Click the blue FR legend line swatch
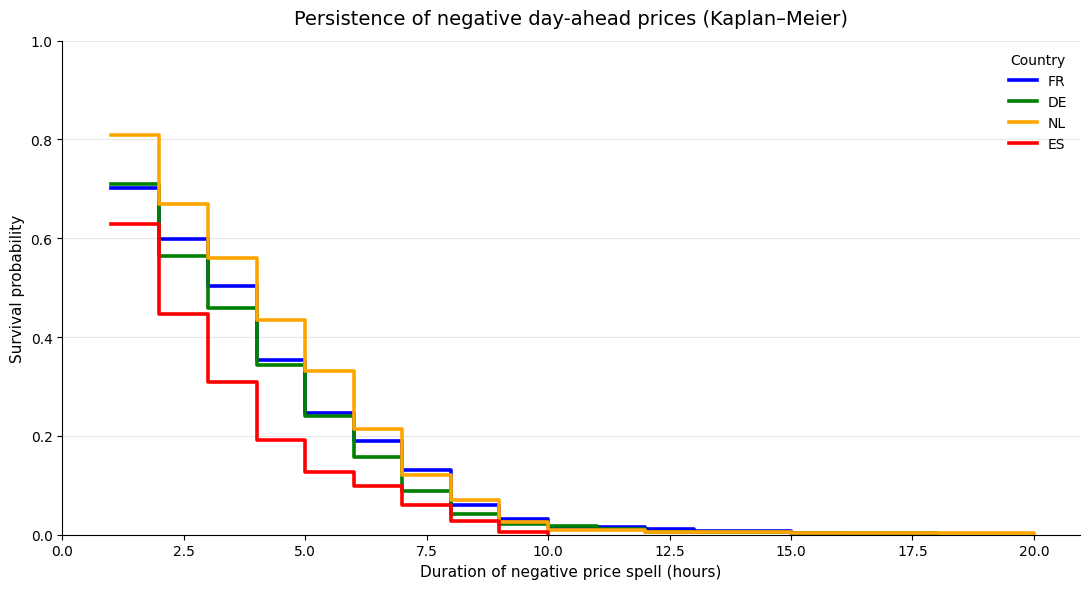The width and height of the screenshot is (1089, 589). (x=1023, y=81)
